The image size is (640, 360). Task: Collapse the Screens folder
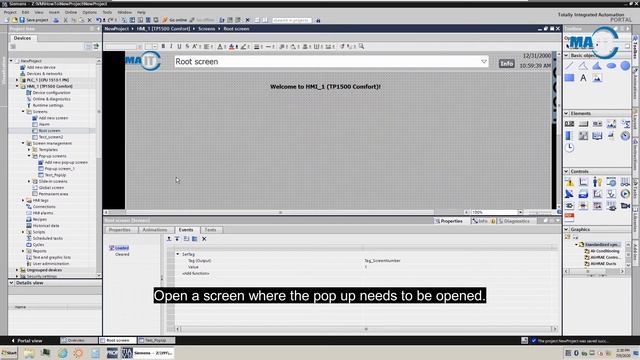tap(23, 111)
